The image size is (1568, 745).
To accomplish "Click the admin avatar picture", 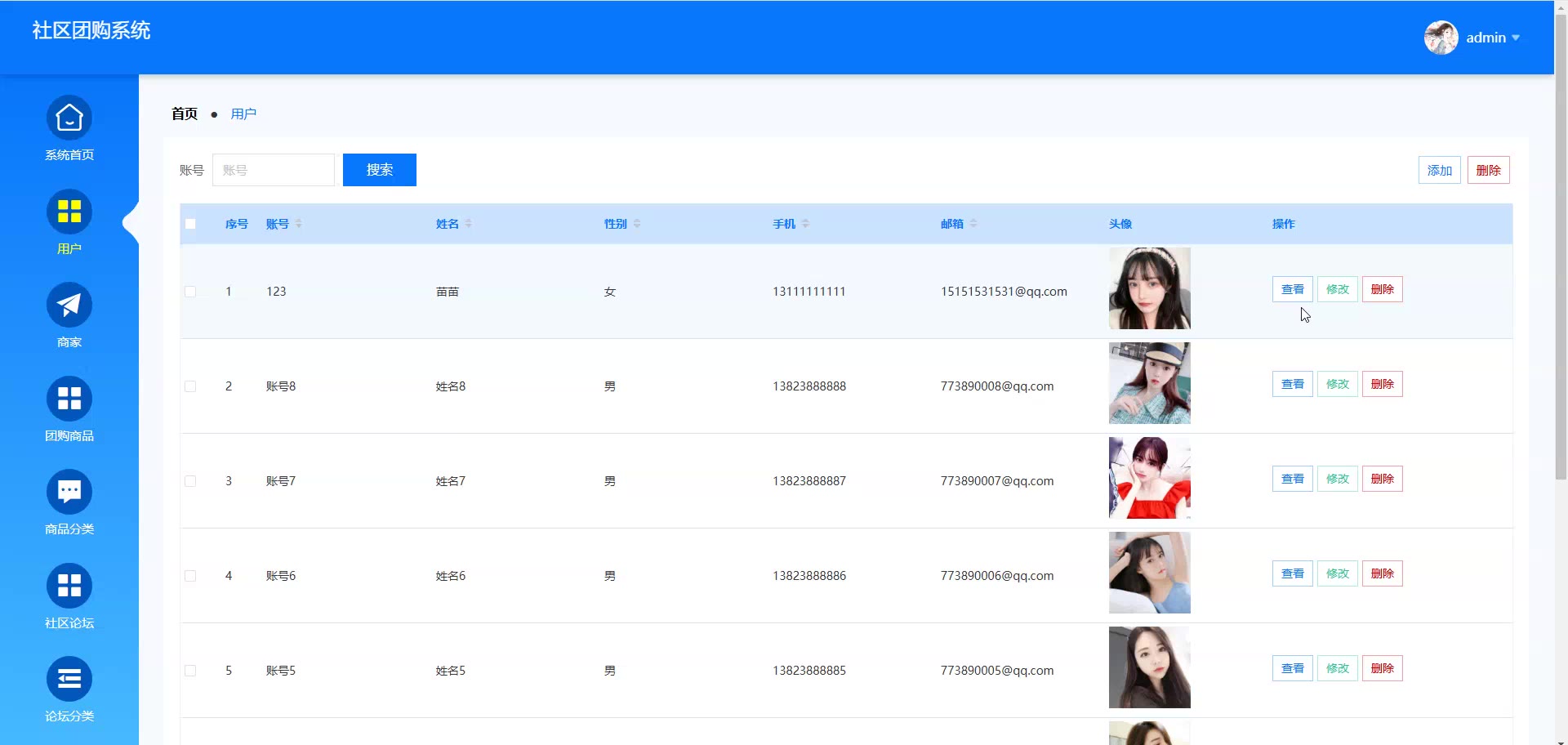I will point(1441,38).
